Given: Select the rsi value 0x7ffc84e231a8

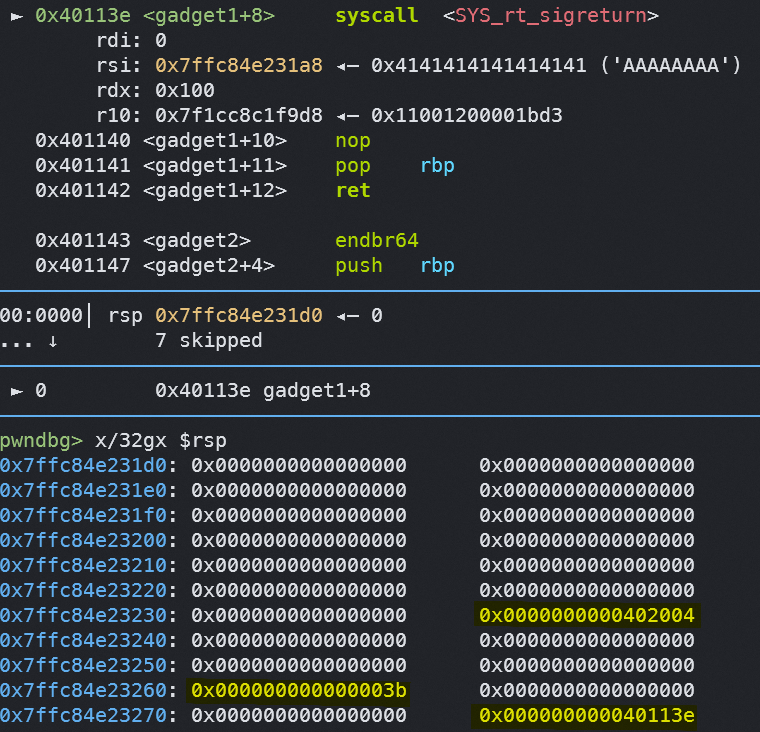Looking at the screenshot, I should click(238, 65).
